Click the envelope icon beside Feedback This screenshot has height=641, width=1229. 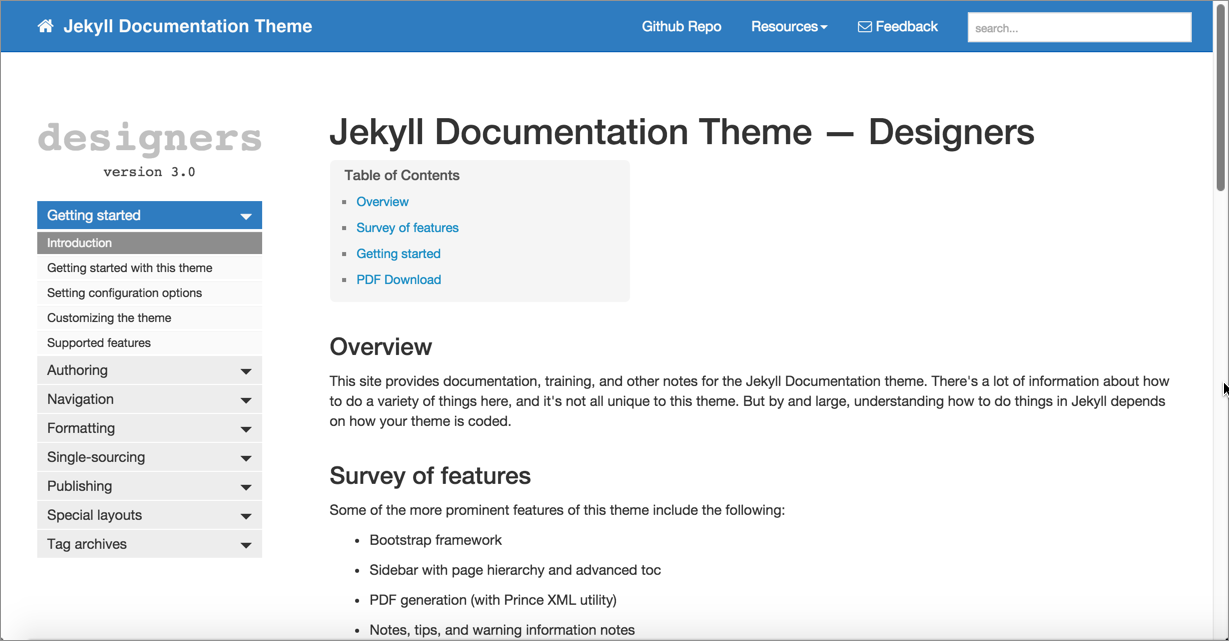(x=864, y=27)
